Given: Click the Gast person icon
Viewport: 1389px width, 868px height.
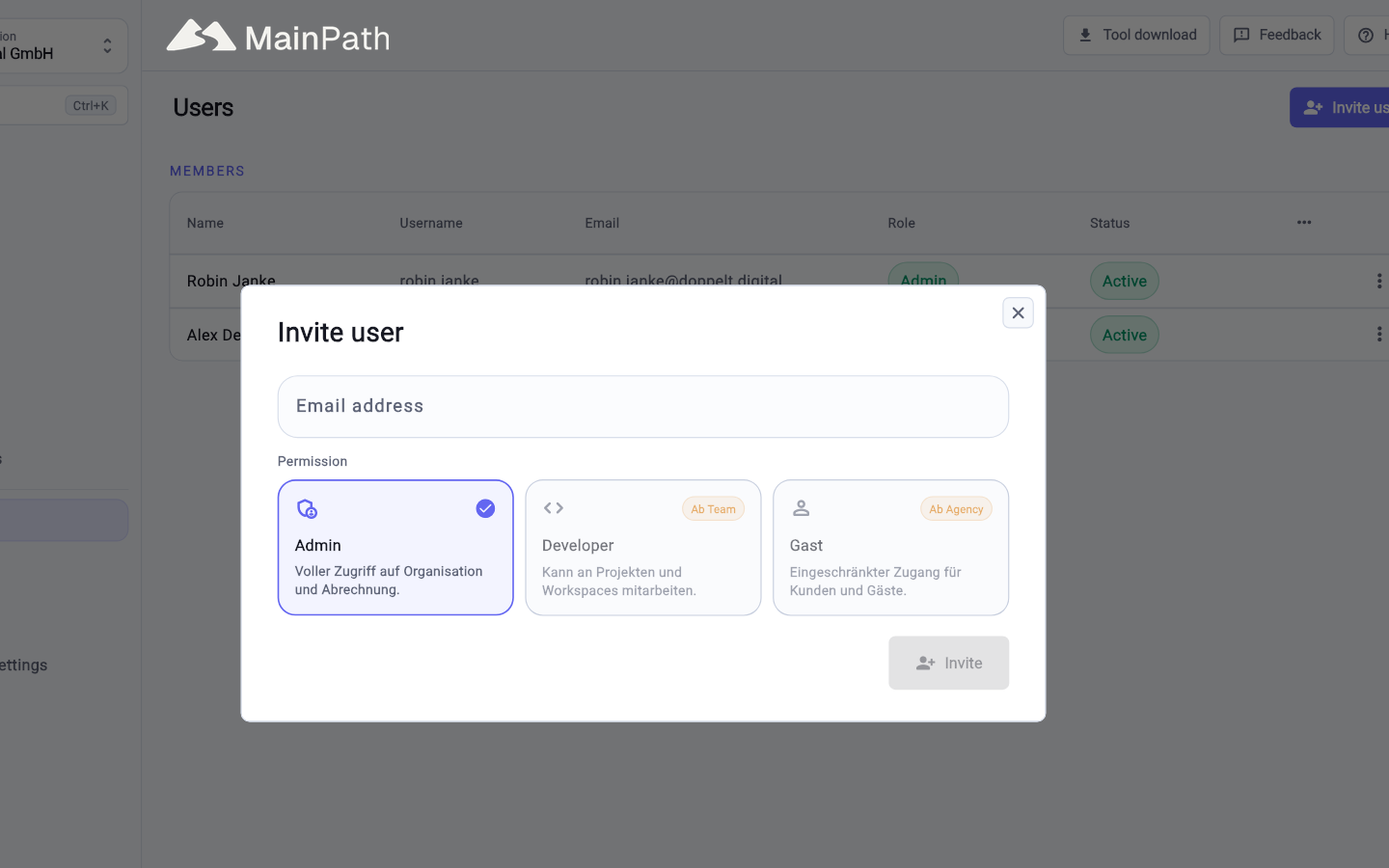Looking at the screenshot, I should tap(801, 508).
